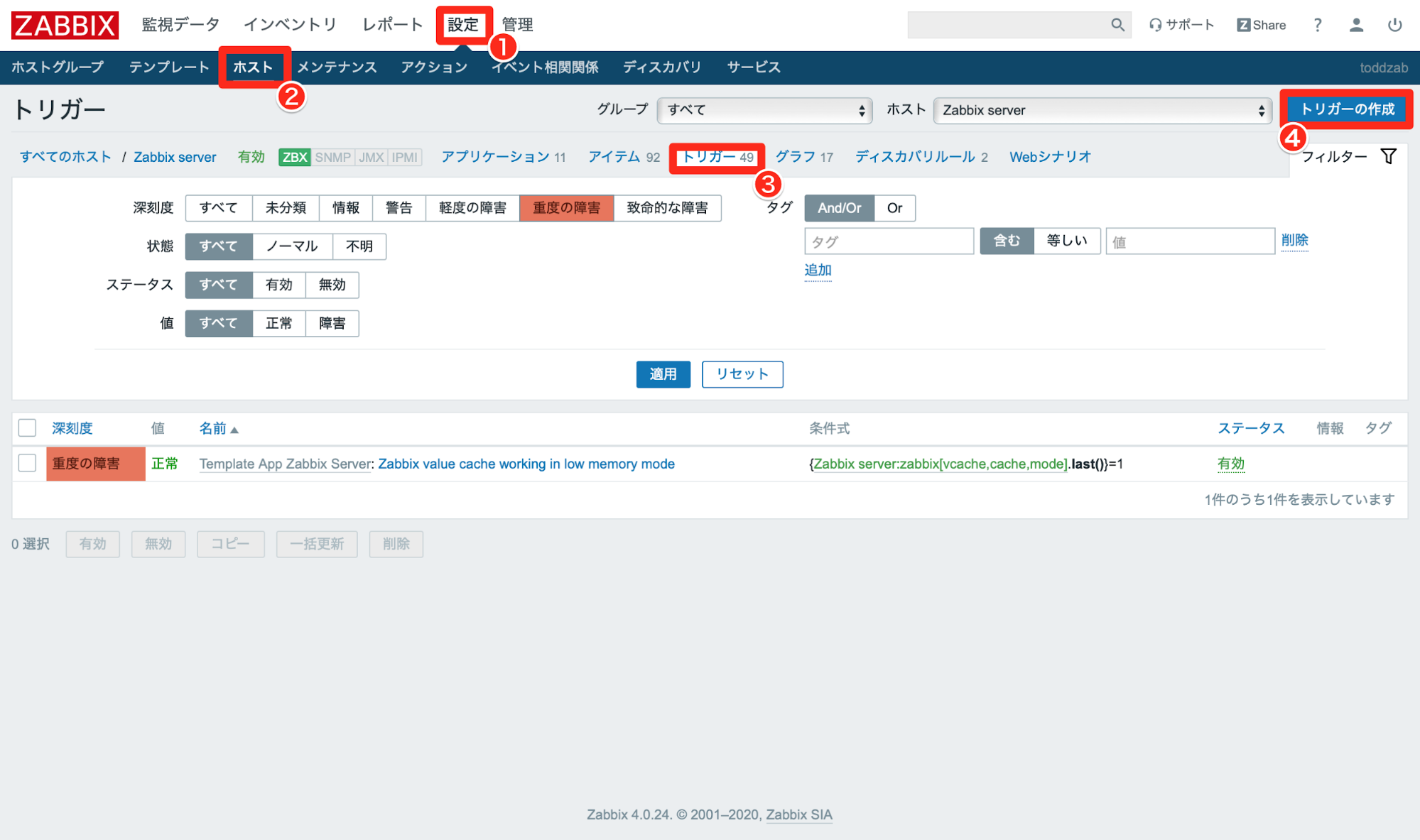This screenshot has width=1420, height=840.
Task: Select 値 正常 option
Action: tap(278, 323)
